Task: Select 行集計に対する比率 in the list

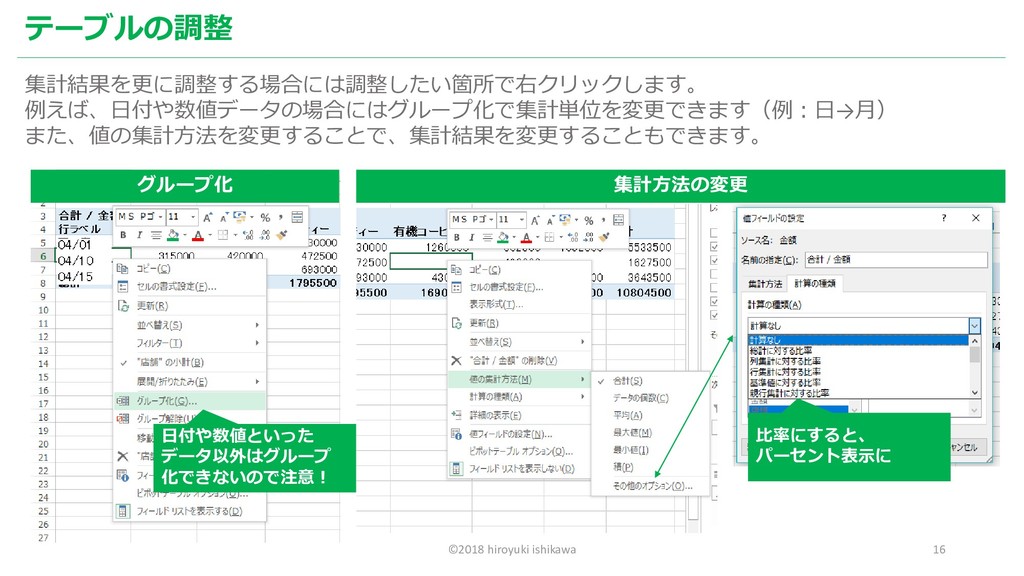Action: point(857,372)
